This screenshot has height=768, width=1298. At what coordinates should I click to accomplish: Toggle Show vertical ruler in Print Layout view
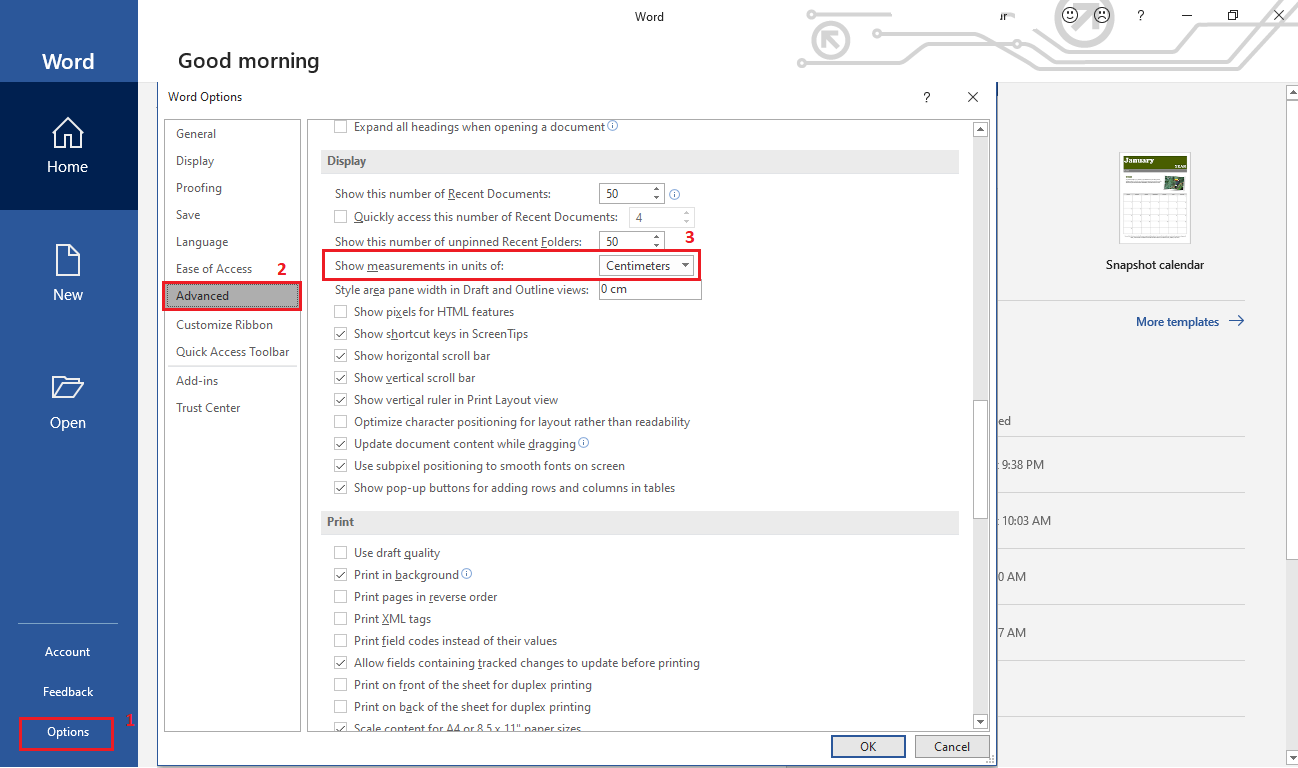pos(340,400)
